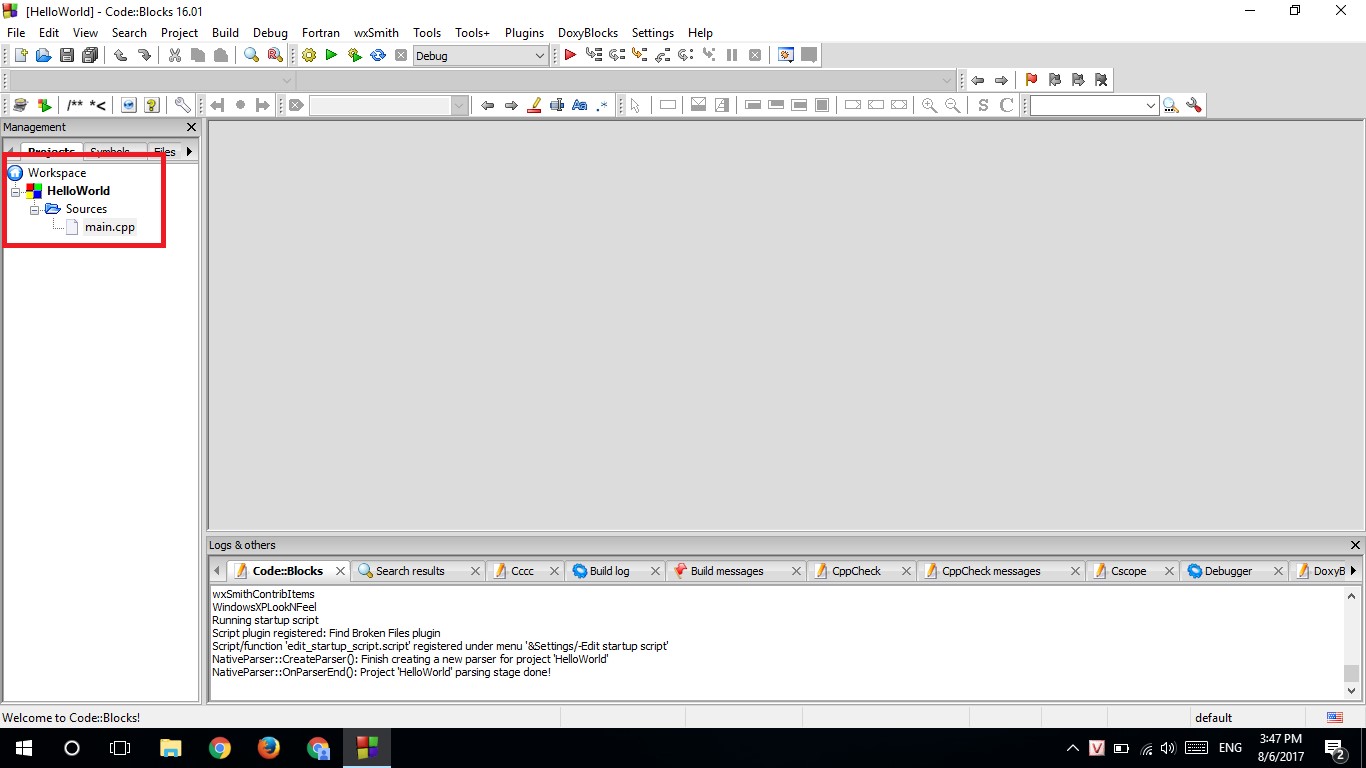Switch to the Build log tab
The height and width of the screenshot is (768, 1366).
coord(609,571)
